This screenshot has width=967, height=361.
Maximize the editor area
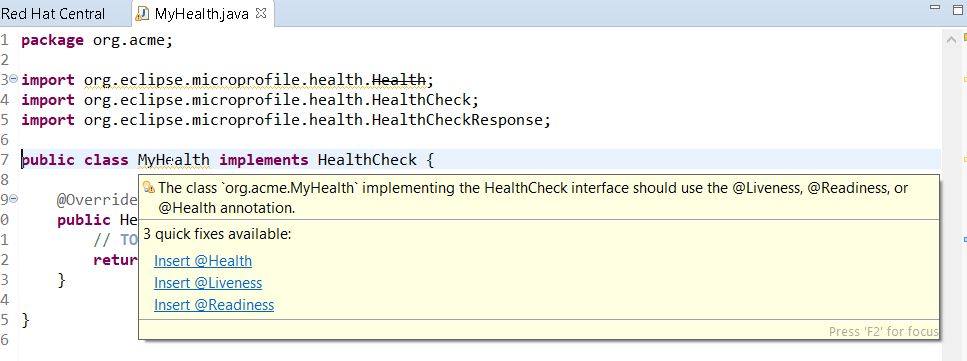[x=959, y=7]
